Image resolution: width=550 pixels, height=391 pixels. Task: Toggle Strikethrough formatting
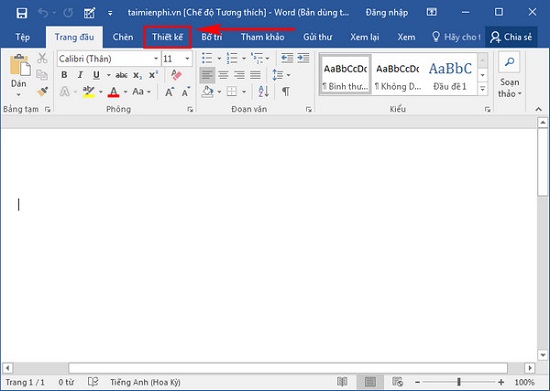pos(121,75)
